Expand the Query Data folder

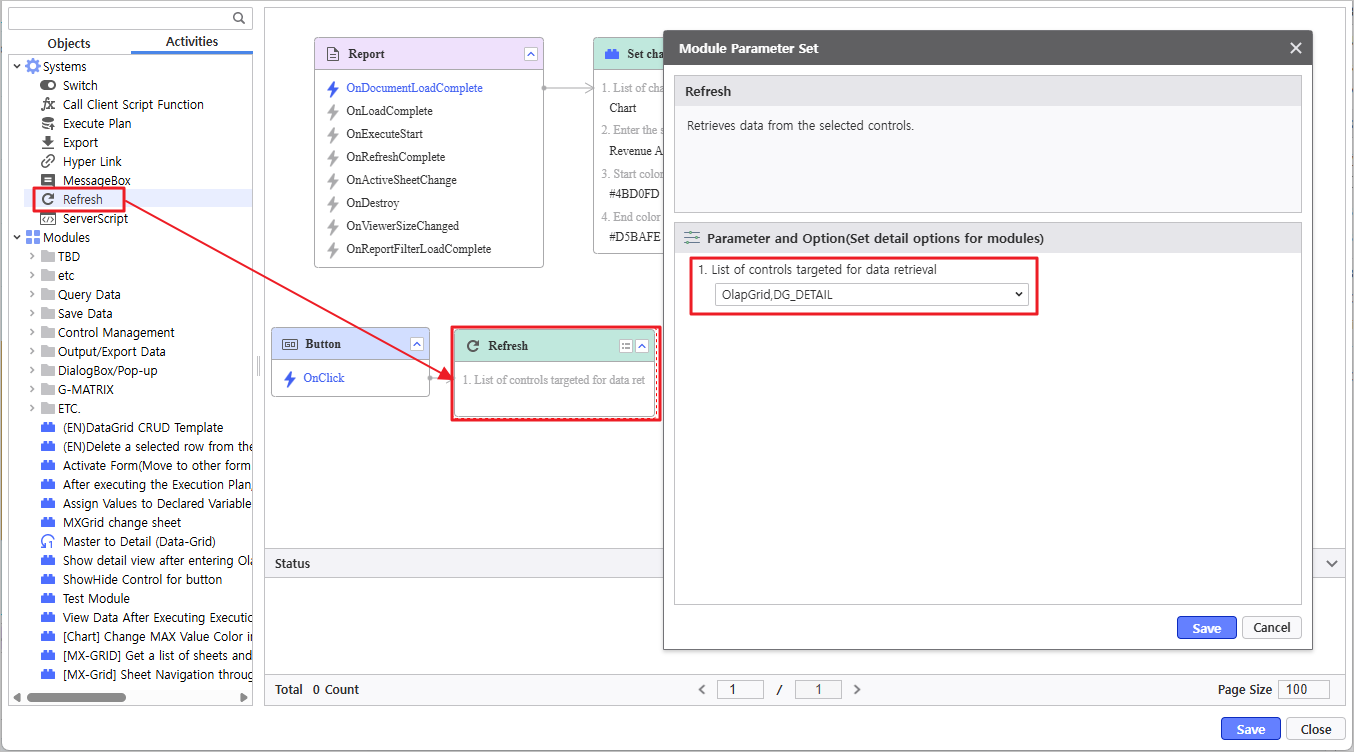click(x=32, y=295)
